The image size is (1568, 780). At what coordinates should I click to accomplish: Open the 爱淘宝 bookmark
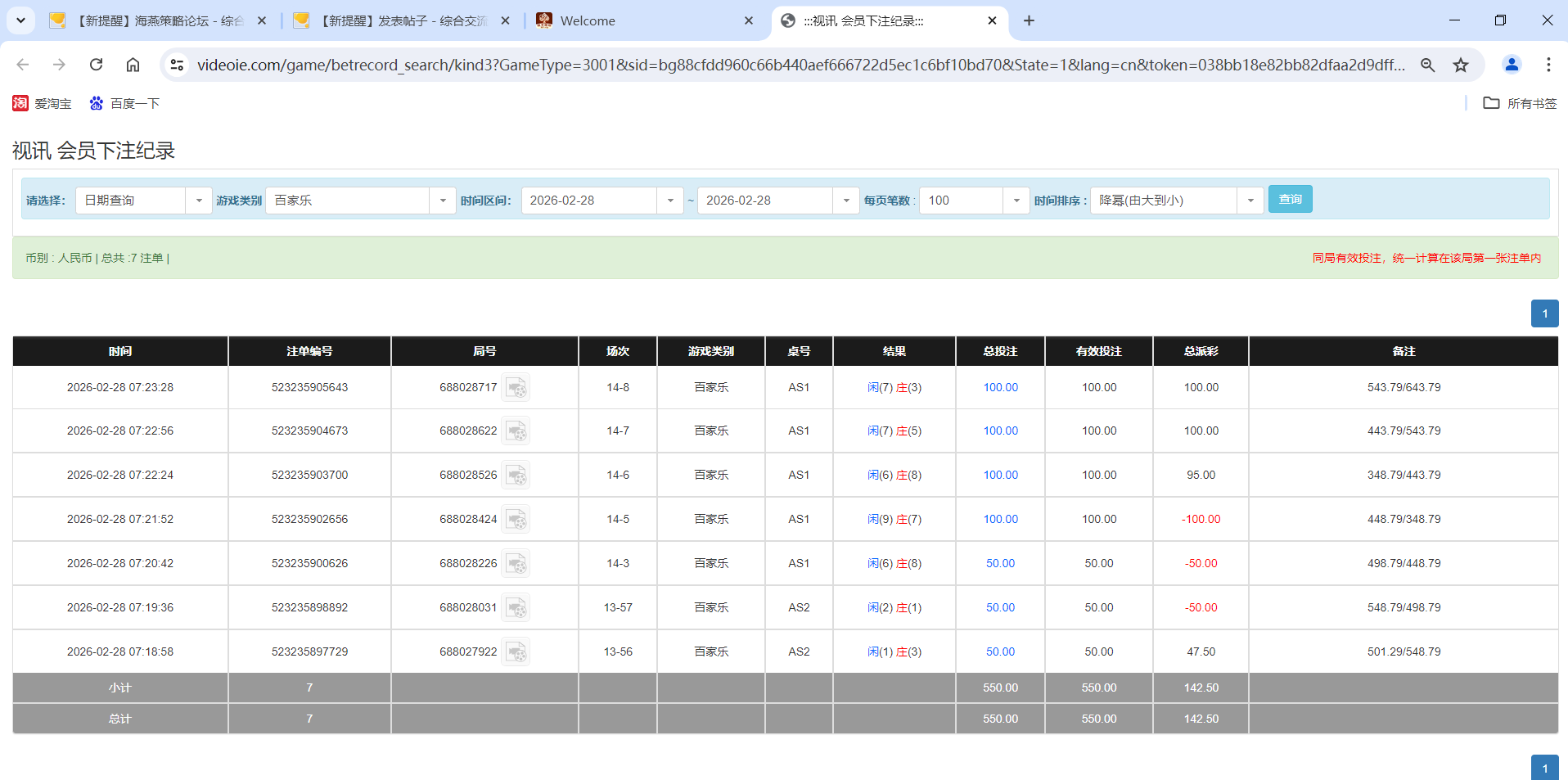(x=42, y=103)
